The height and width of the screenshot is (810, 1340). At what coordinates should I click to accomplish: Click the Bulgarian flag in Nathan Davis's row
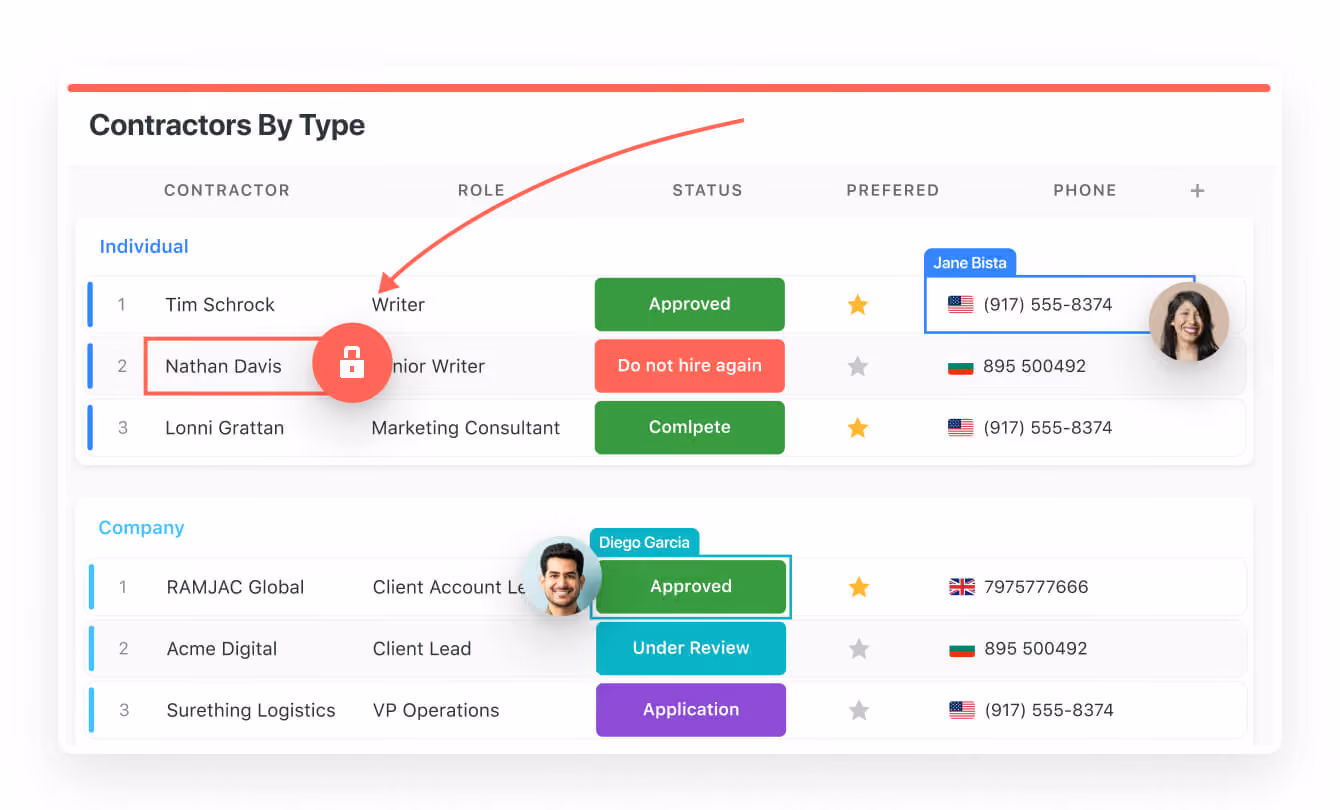pyautogui.click(x=961, y=367)
